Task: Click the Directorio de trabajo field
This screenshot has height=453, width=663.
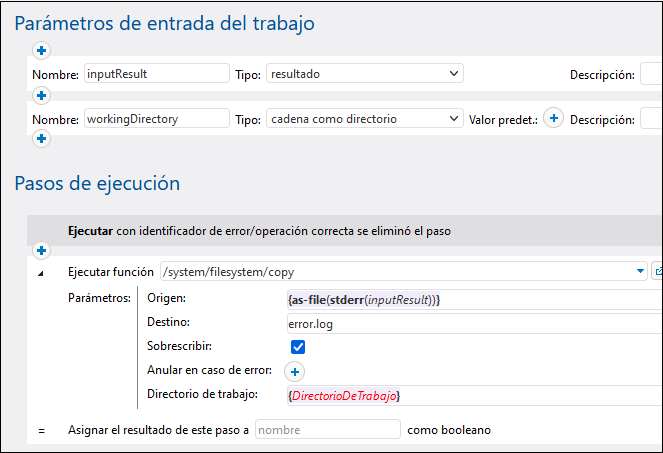Action: pyautogui.click(x=472, y=396)
